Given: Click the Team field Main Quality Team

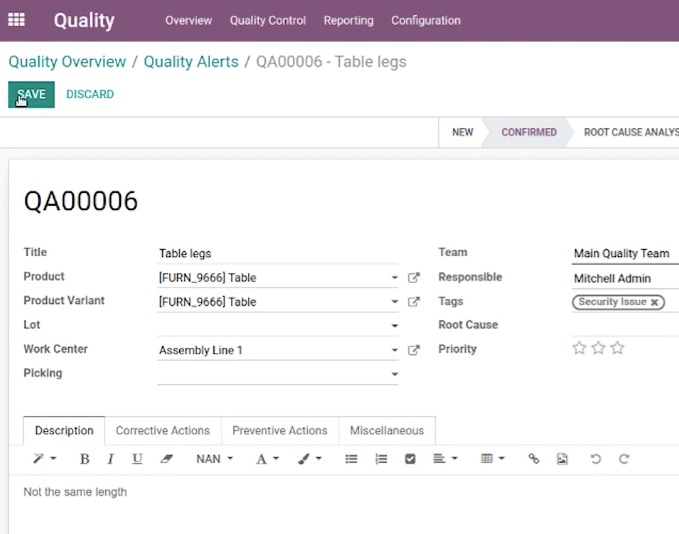Looking at the screenshot, I should pos(625,253).
